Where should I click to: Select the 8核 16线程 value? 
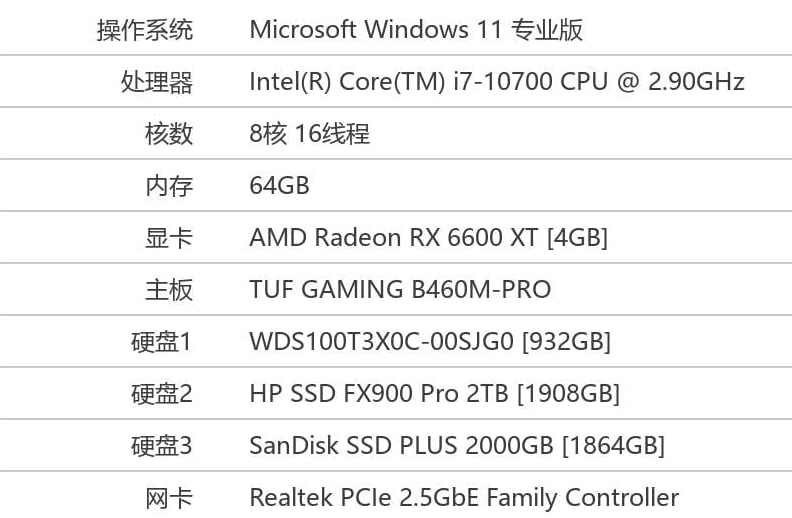click(x=310, y=134)
